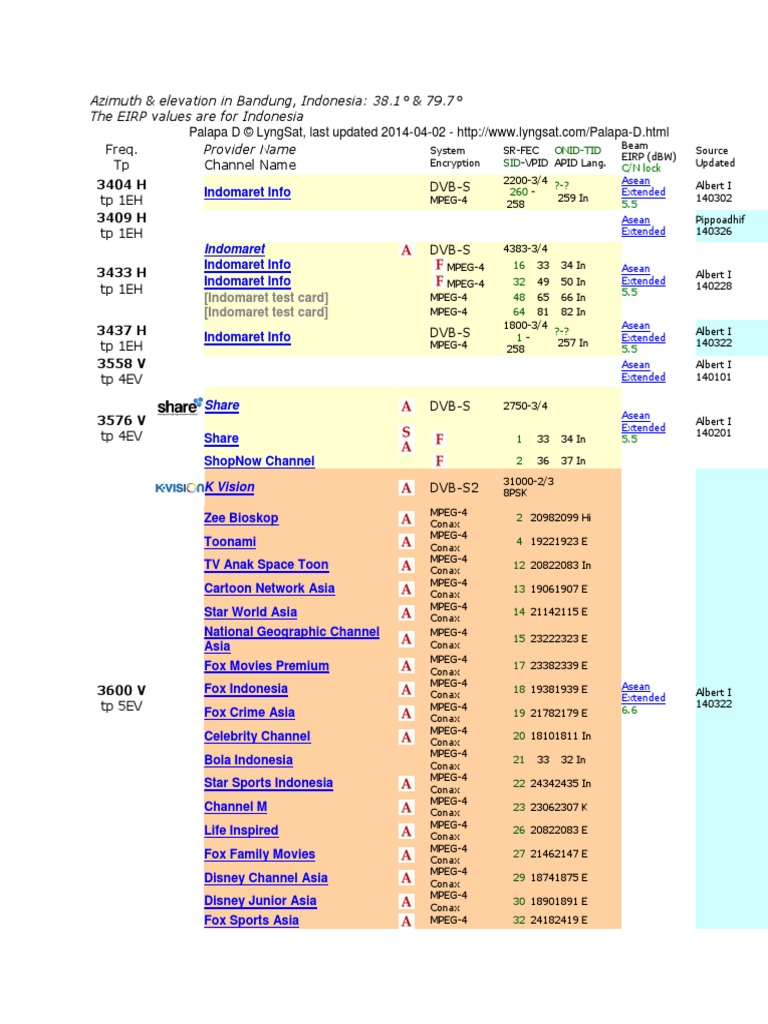768x1024 pixels.
Task: Open the TV Anak Space Toon link
Action: point(266,564)
